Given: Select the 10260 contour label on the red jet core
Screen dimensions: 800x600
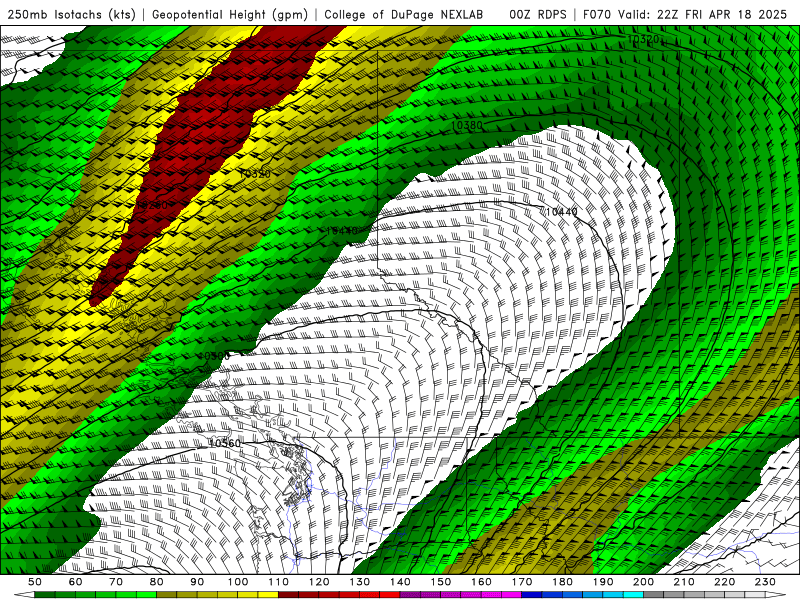Looking at the screenshot, I should pos(152,205).
